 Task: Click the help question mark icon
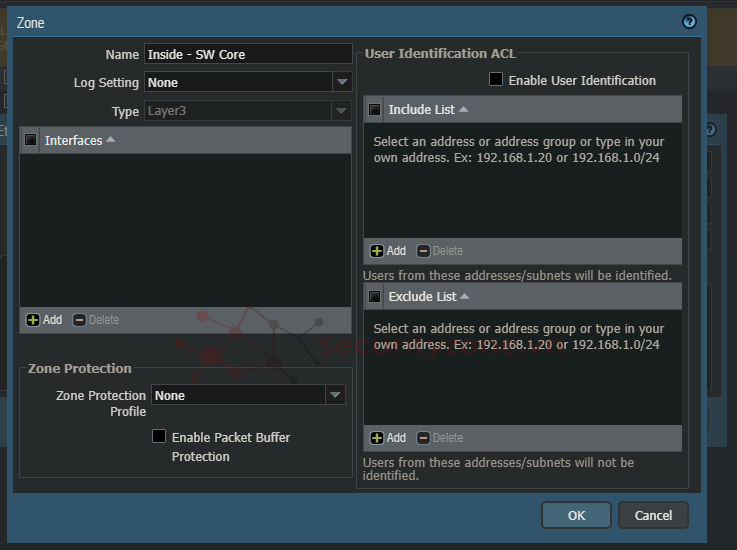coord(689,22)
